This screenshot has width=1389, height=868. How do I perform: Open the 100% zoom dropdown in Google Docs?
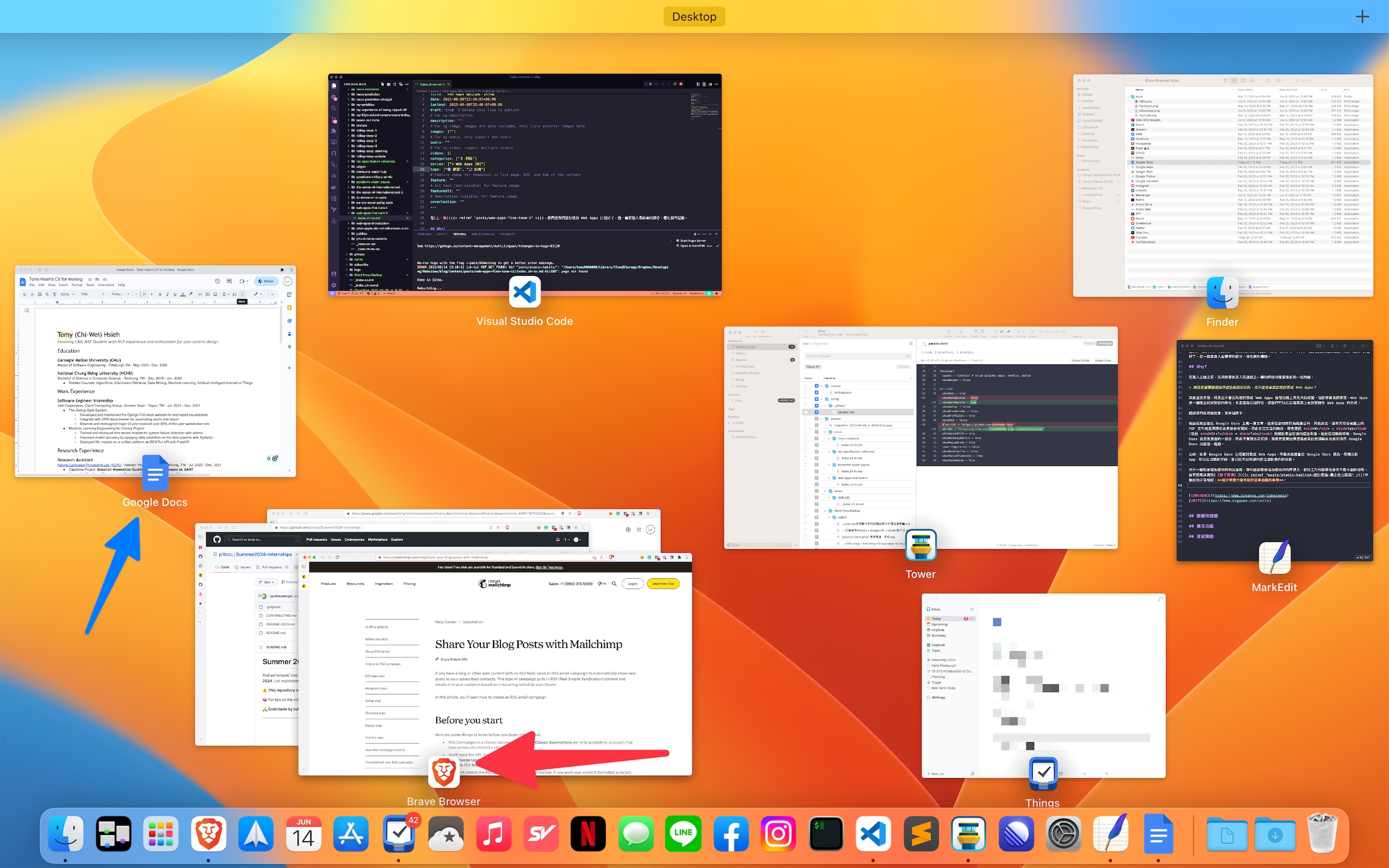(x=67, y=295)
